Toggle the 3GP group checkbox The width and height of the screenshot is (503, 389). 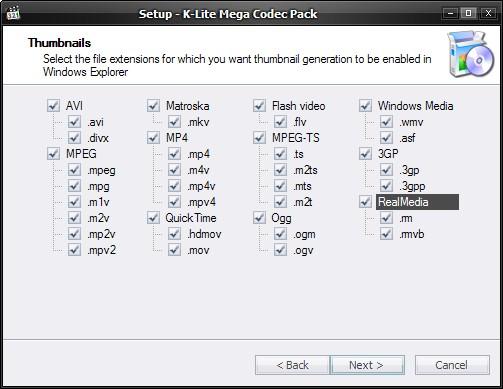[x=365, y=154]
